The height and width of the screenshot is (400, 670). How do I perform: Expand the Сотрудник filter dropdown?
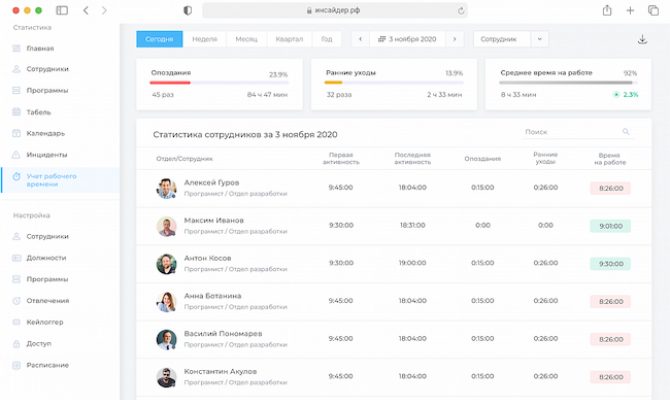click(540, 39)
